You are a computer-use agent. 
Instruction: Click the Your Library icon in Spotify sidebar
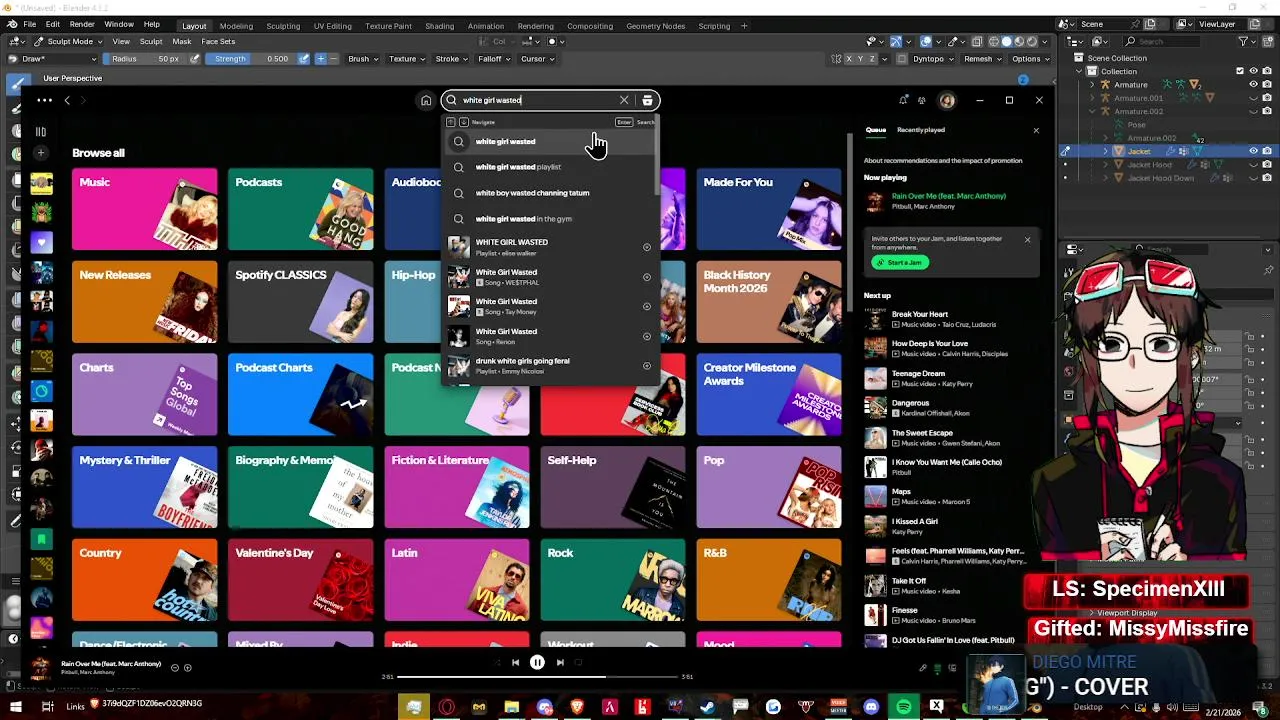click(41, 131)
